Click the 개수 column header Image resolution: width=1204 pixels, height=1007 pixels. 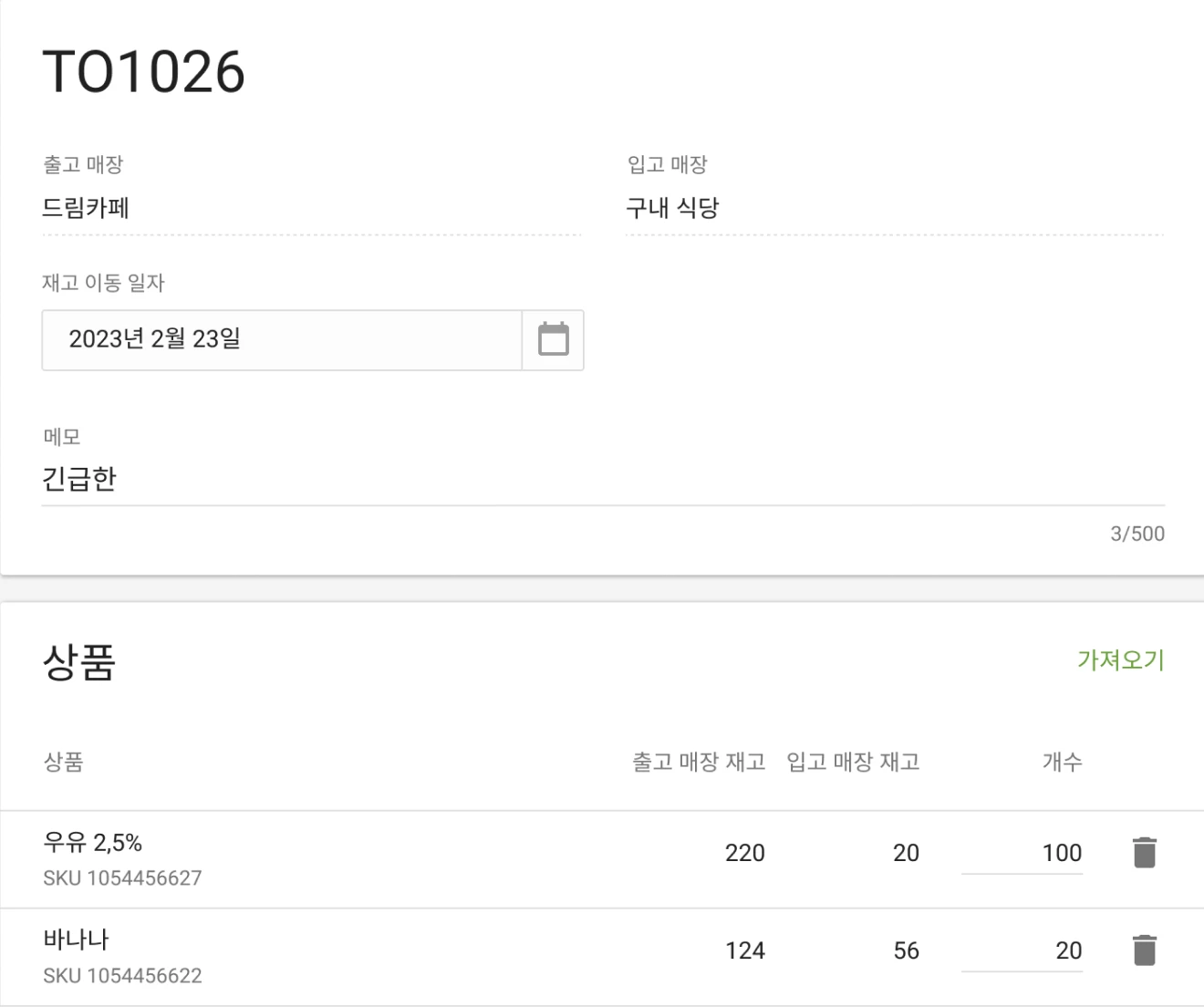click(1062, 762)
